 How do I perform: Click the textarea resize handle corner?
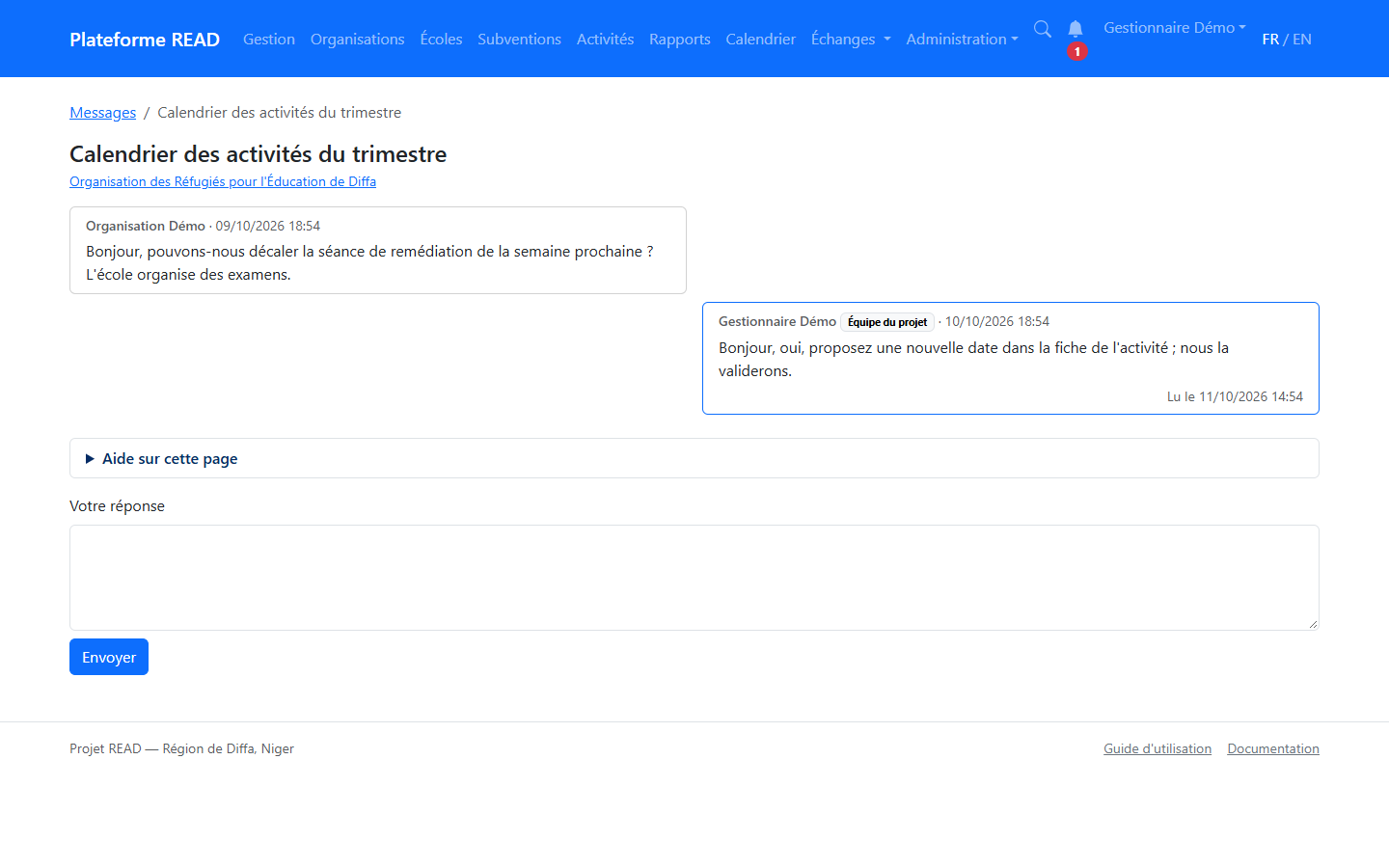pyautogui.click(x=1313, y=624)
